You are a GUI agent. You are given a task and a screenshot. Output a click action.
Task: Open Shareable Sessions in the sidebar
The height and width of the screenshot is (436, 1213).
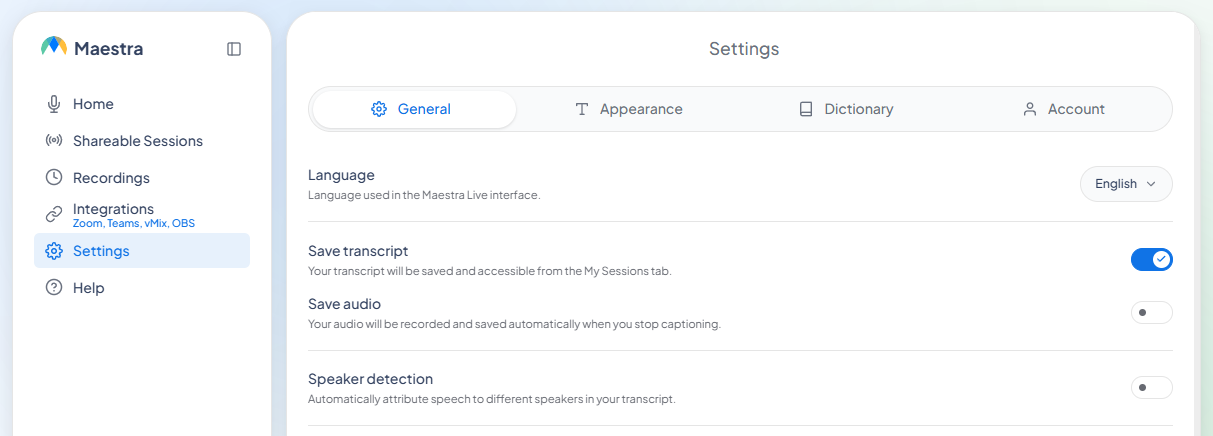(x=142, y=141)
